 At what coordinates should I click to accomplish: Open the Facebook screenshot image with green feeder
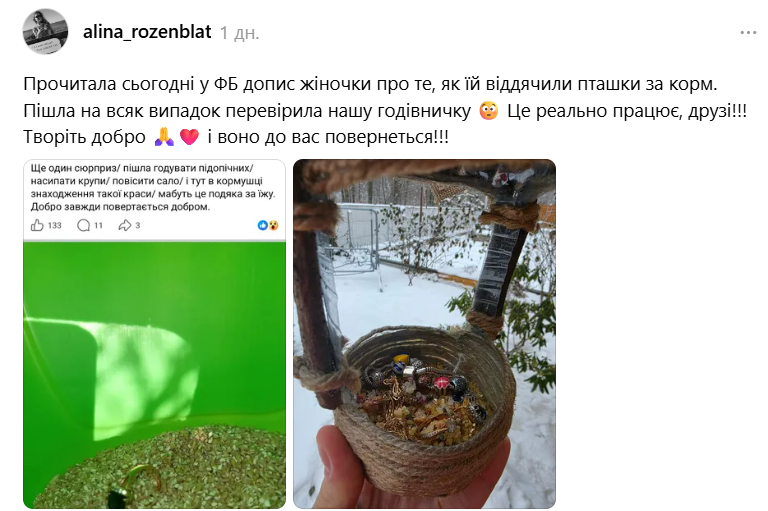pos(154,334)
